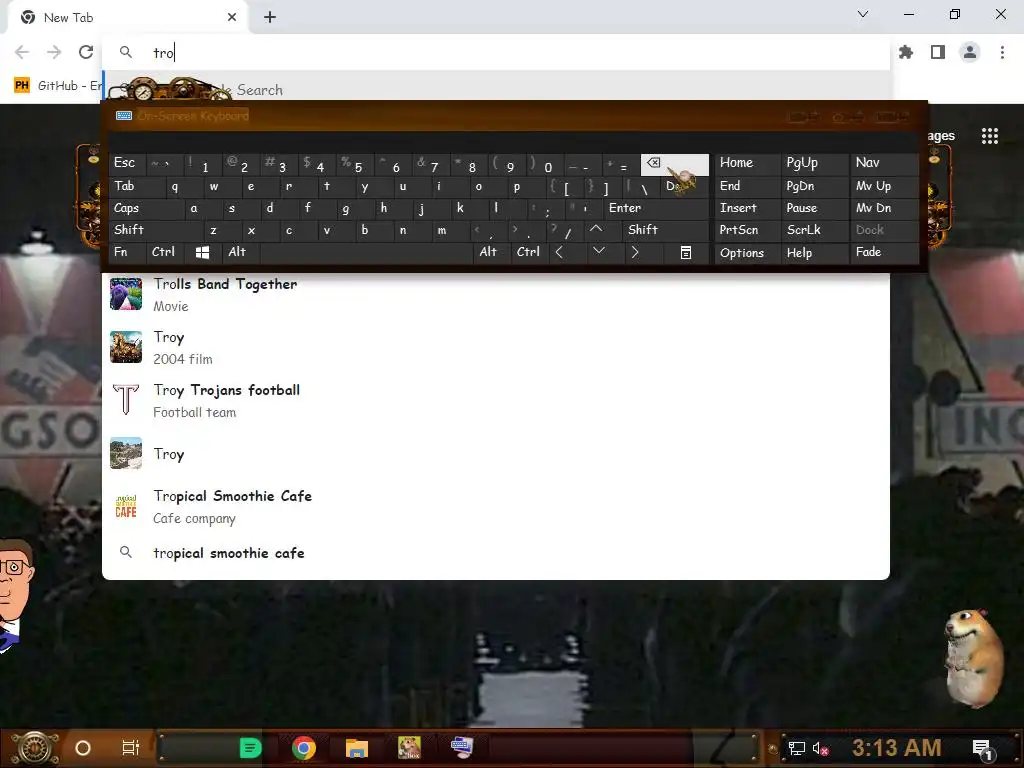This screenshot has width=1024, height=768.
Task: Click the Fade key on keyboard
Action: (x=883, y=251)
